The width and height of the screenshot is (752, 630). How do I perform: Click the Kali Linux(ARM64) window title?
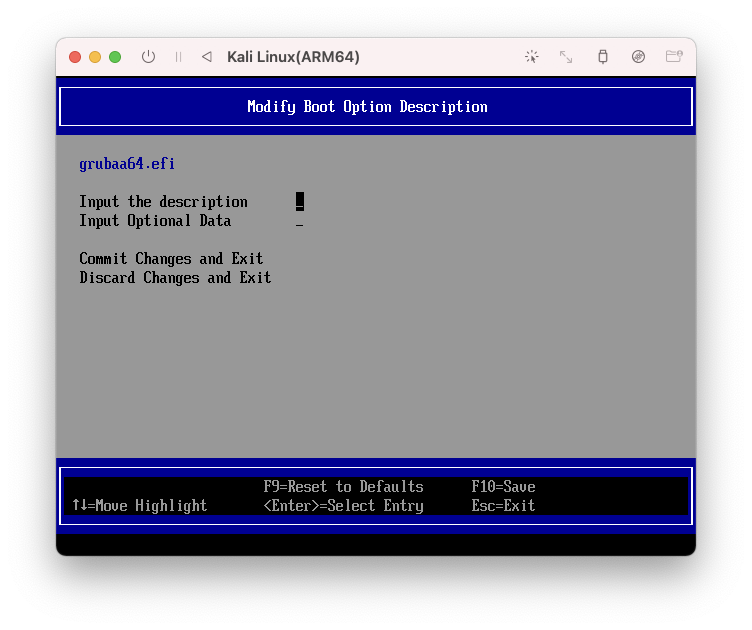293,57
